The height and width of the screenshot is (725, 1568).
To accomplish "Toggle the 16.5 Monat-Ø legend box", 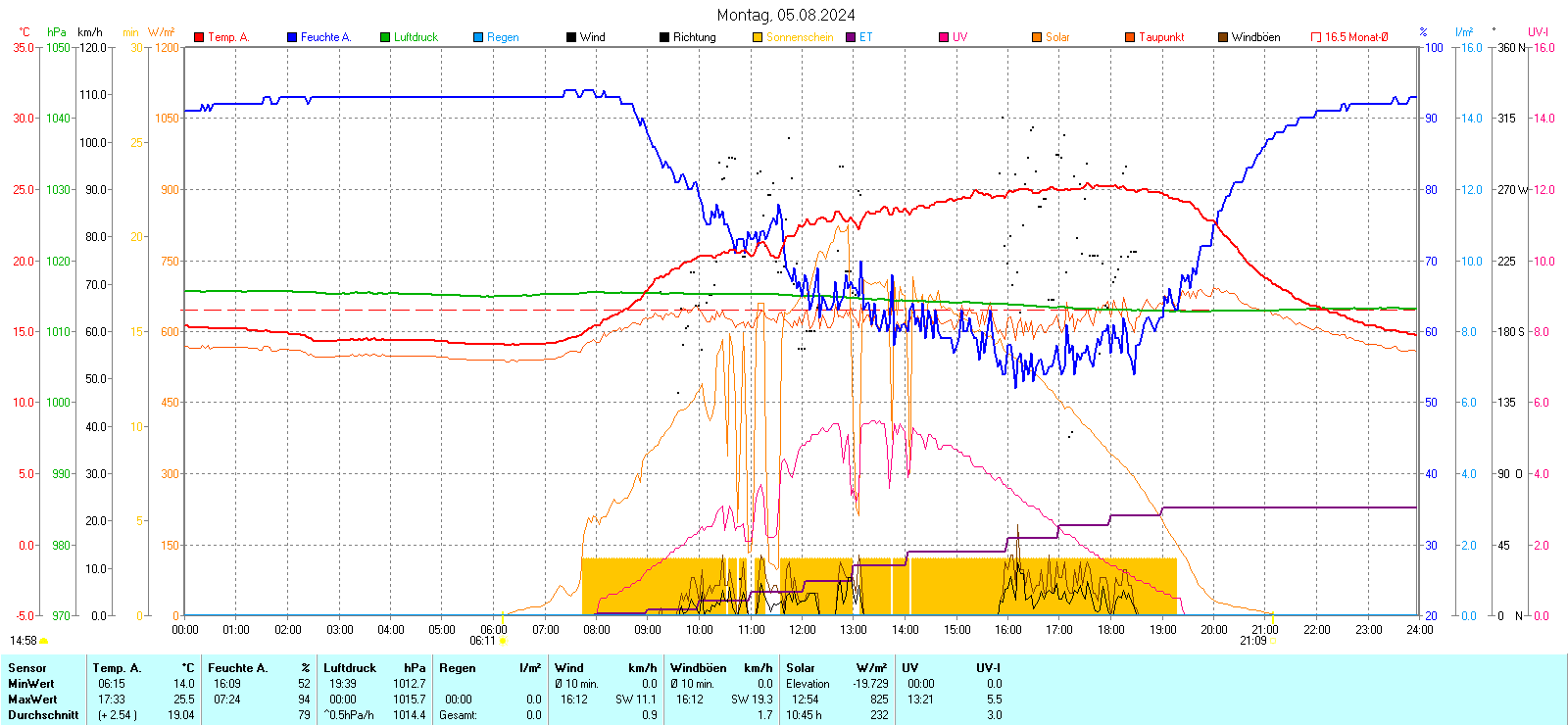I will [x=1316, y=37].
